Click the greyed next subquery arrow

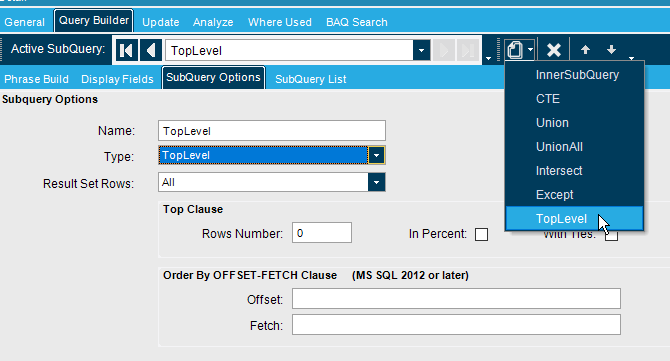click(x=444, y=50)
